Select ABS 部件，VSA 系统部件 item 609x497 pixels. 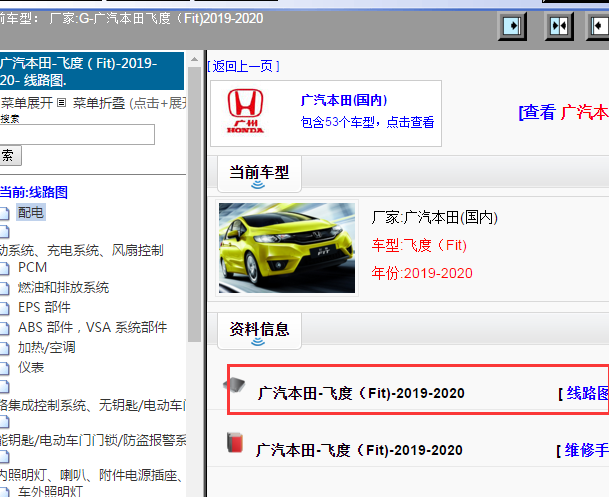pyautogui.click(x=92, y=327)
